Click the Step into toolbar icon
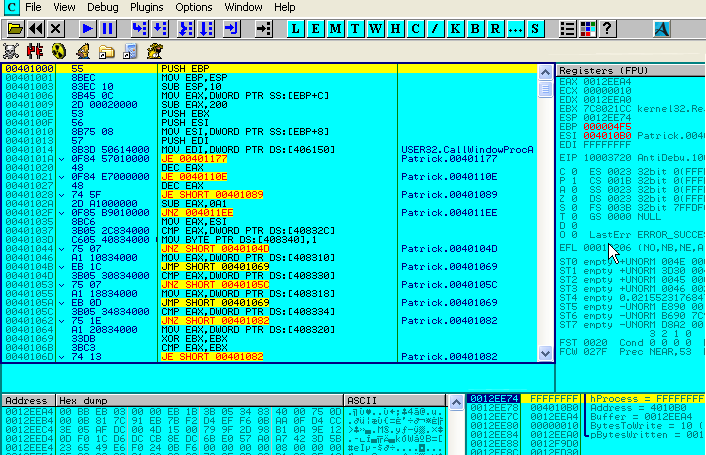This screenshot has height=455, width=706. [137, 29]
